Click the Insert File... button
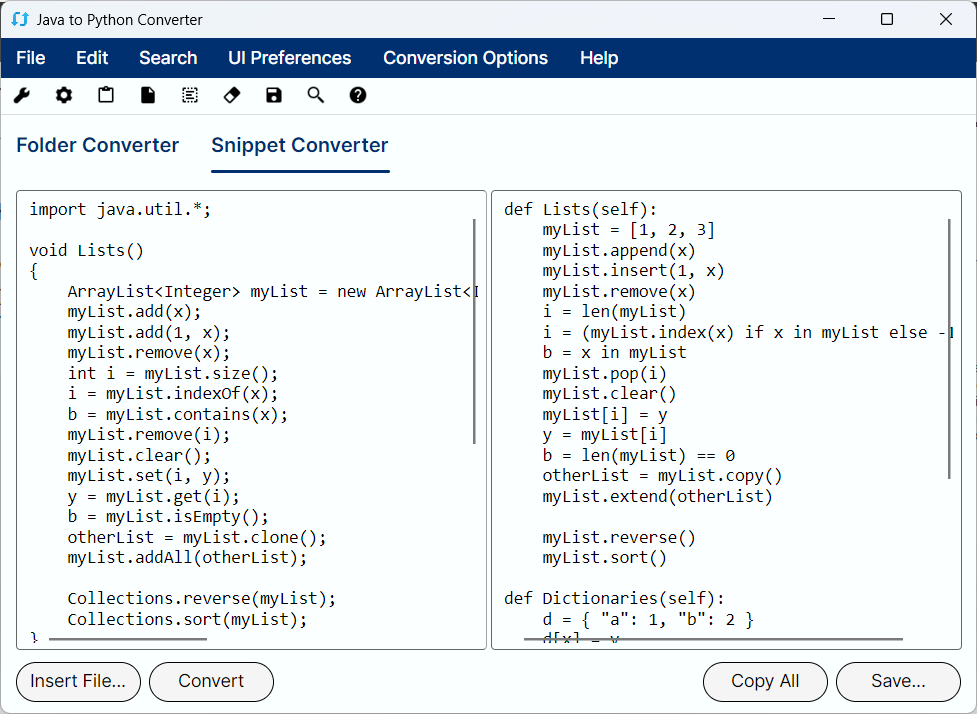This screenshot has height=714, width=977. tap(78, 681)
